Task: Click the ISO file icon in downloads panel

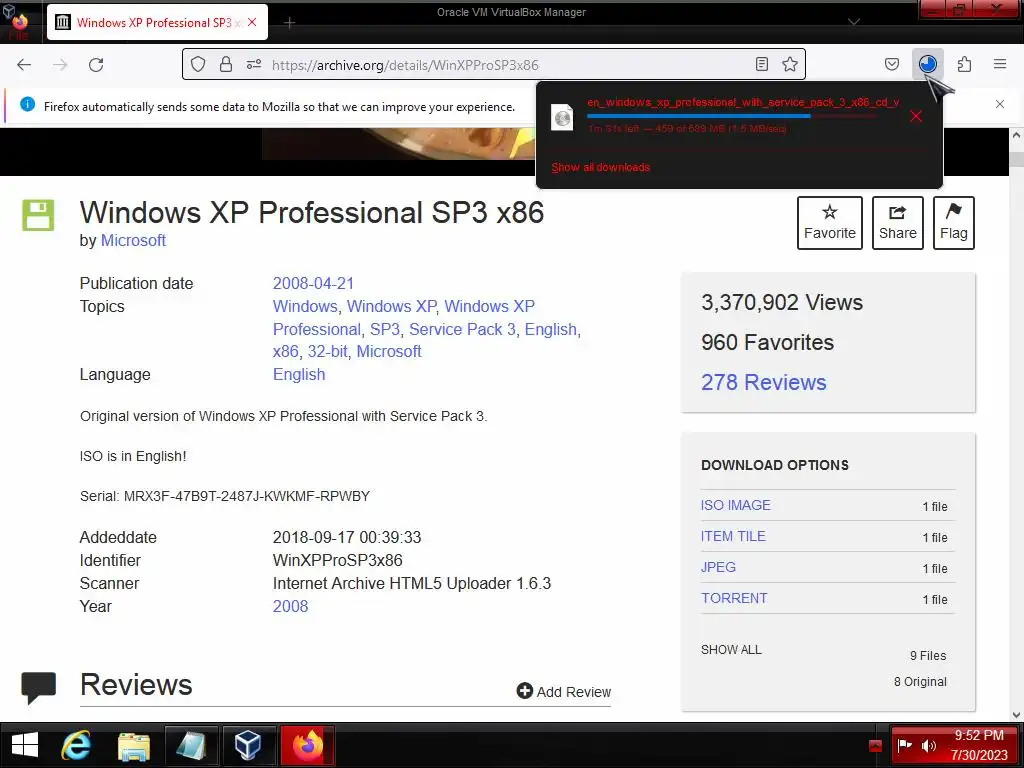Action: coord(562,118)
